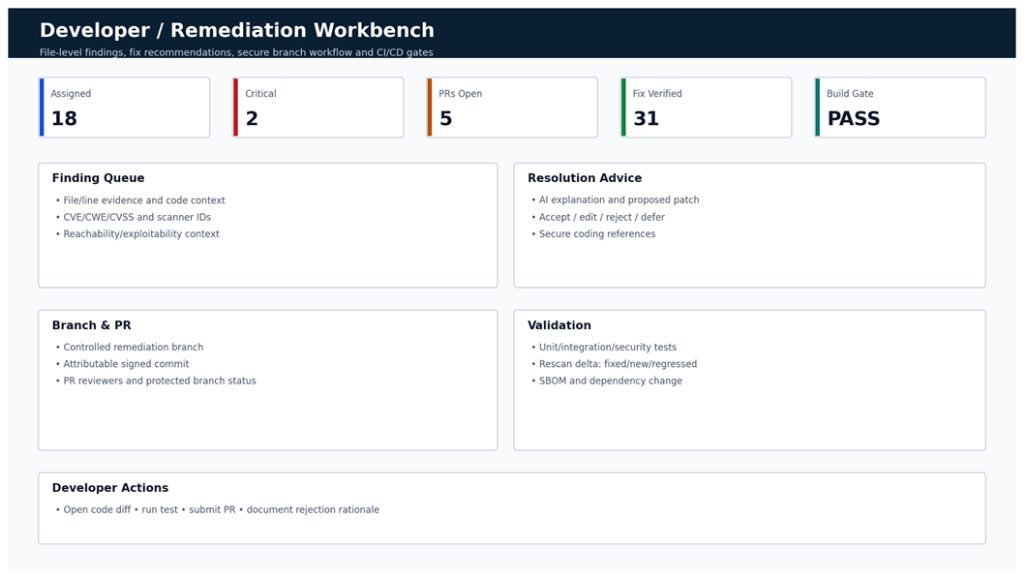Click the Validation heading
This screenshot has width=1024, height=579.
click(559, 325)
